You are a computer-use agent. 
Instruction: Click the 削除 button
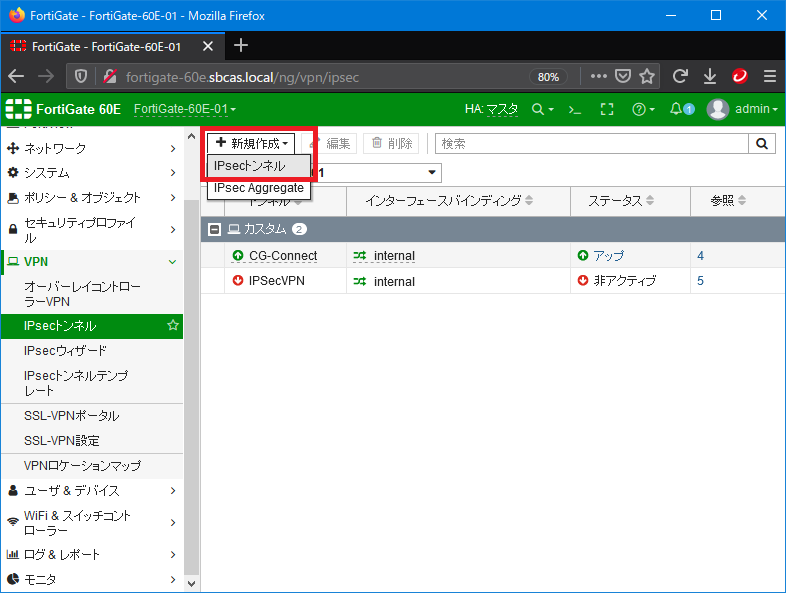(391, 143)
